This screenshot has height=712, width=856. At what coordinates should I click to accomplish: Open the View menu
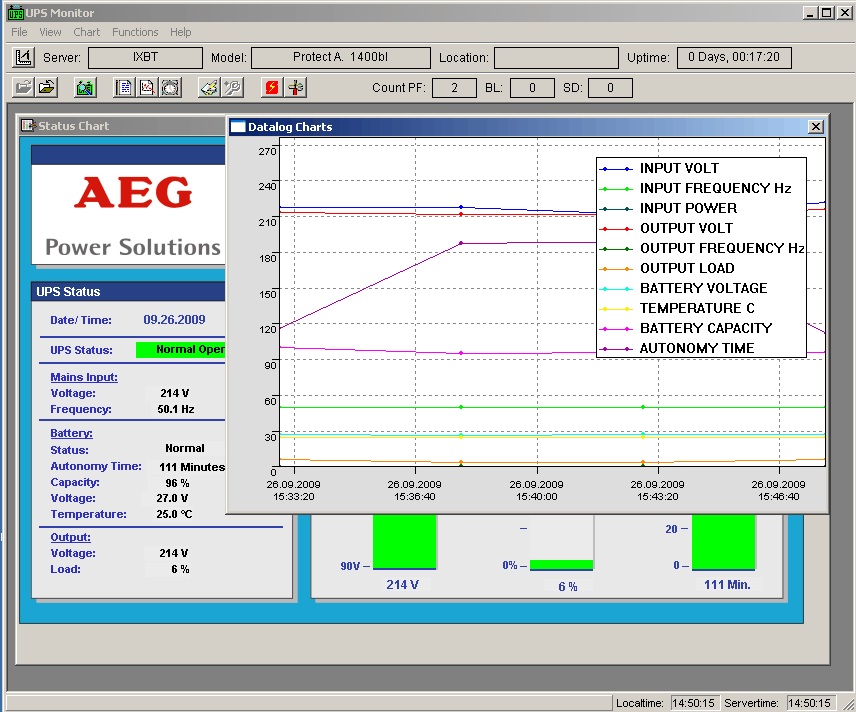click(x=50, y=32)
